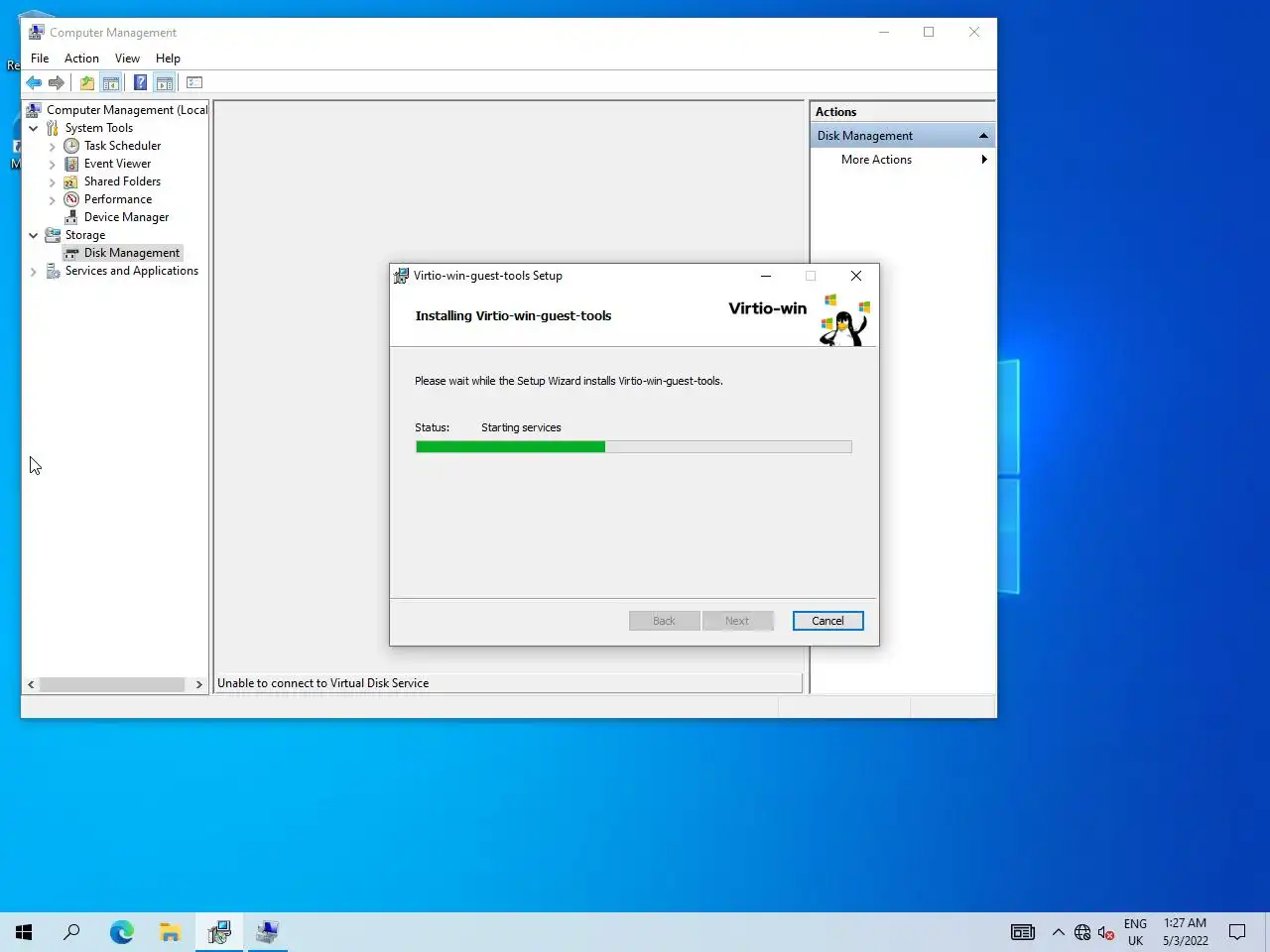Click the Device Manager icon in tree

[x=71, y=217]
